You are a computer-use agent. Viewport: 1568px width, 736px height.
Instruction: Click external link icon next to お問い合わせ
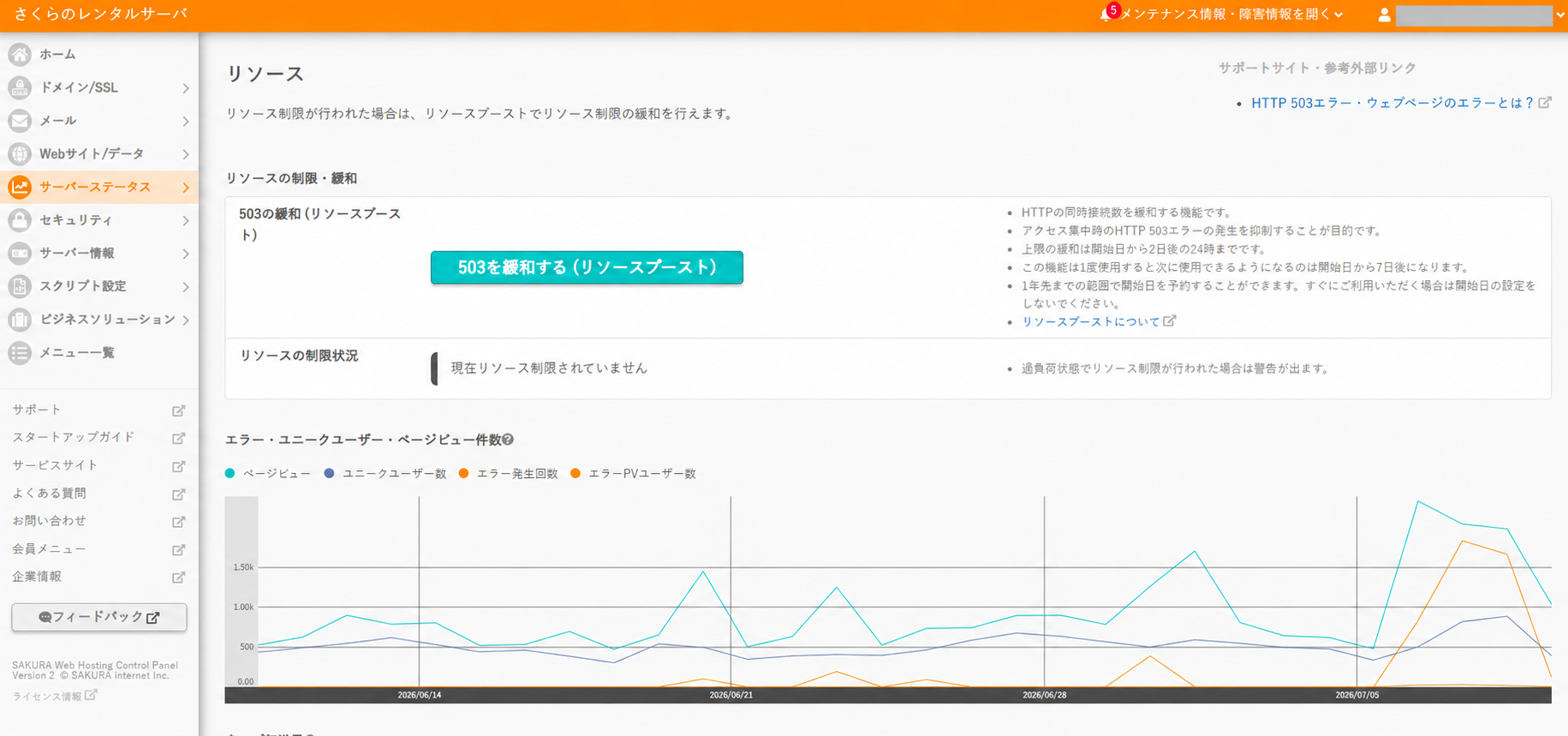178,521
